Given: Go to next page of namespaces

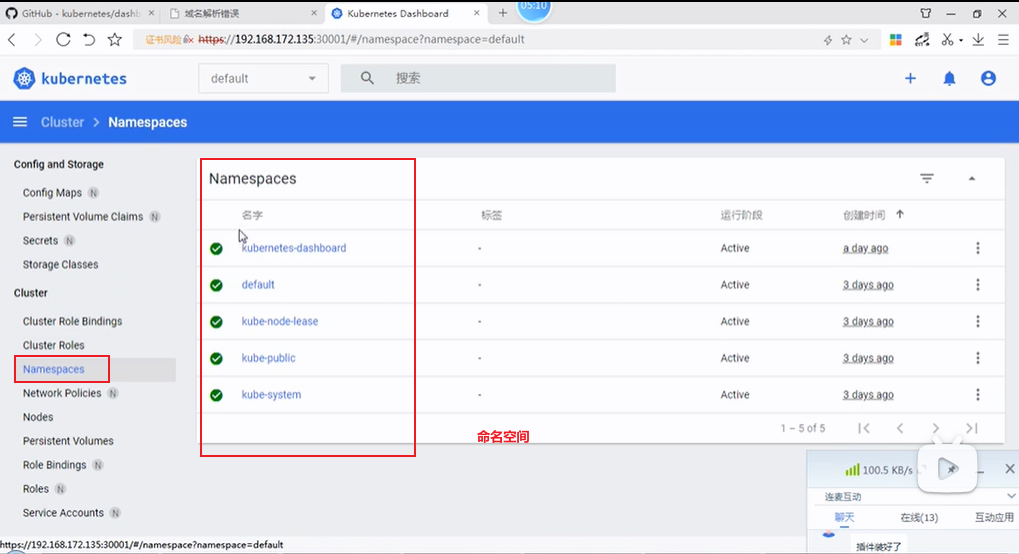Looking at the screenshot, I should point(936,428).
